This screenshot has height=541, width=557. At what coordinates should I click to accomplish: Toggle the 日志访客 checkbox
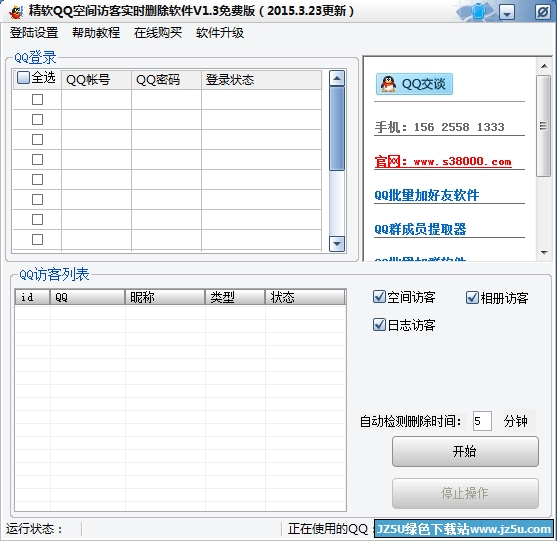pyautogui.click(x=379, y=324)
